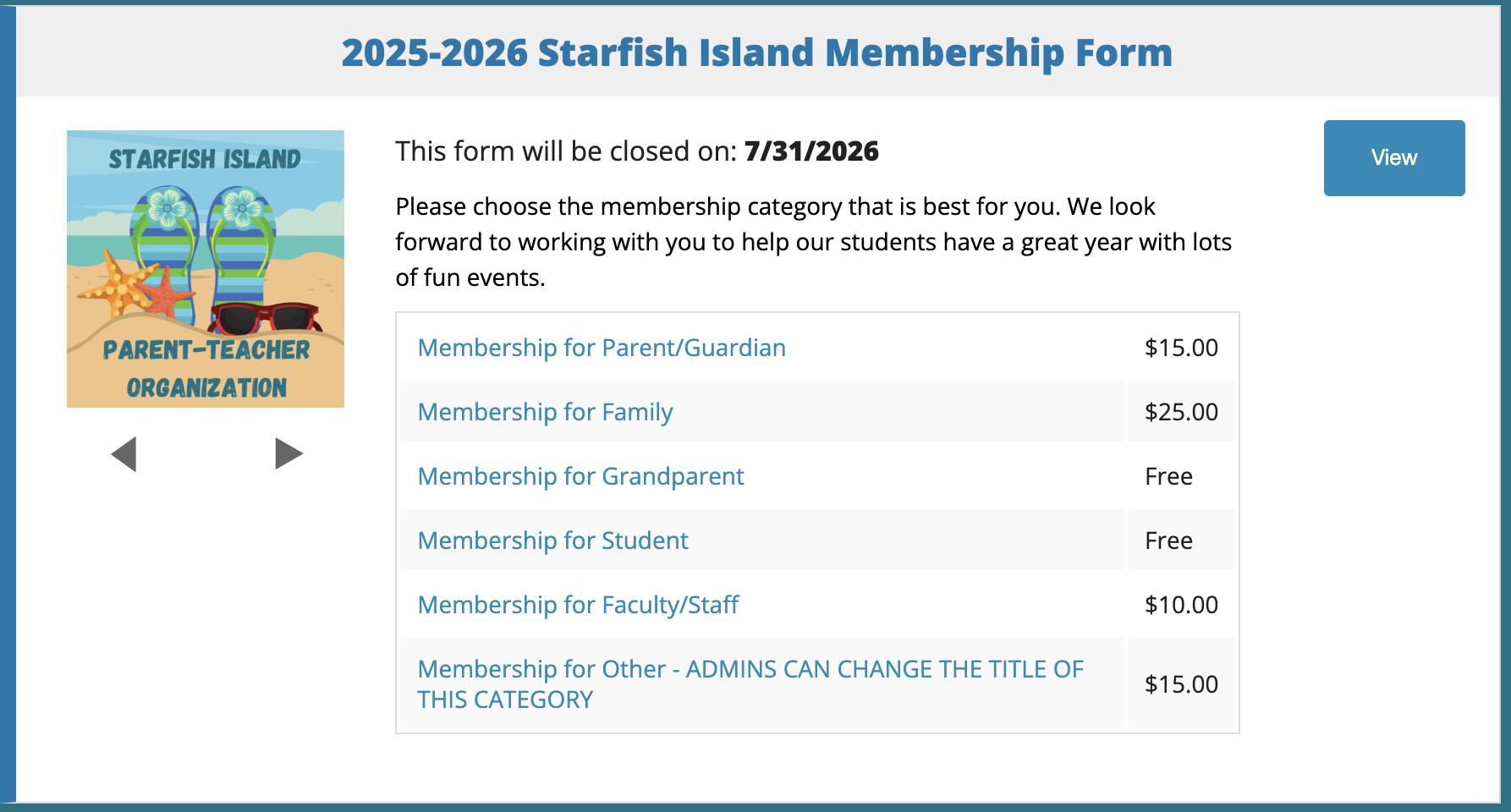Click the Free price for Grandparent
Viewport: 1511px width, 812px height.
(x=1168, y=476)
